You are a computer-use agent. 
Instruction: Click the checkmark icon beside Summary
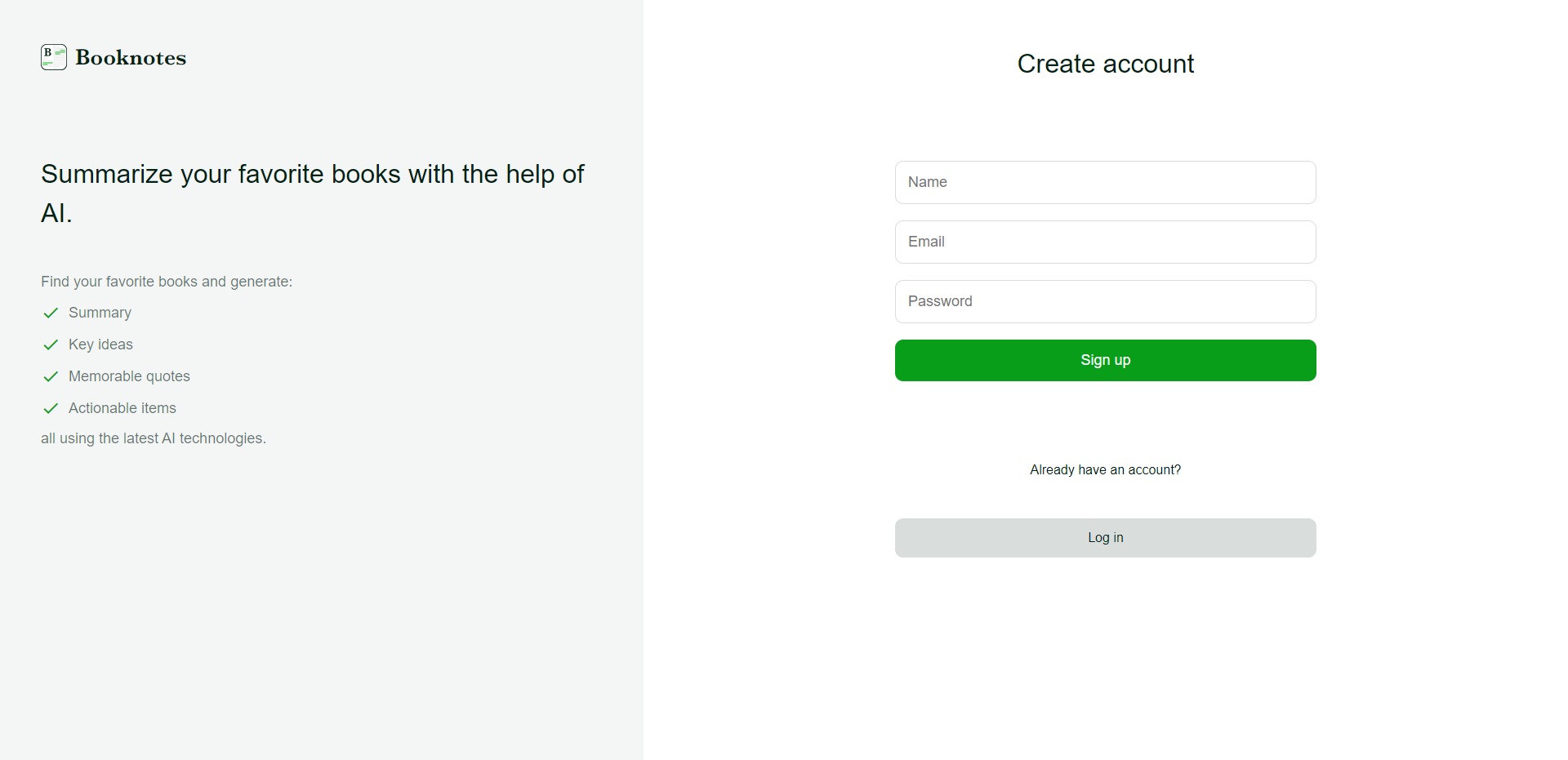point(51,313)
